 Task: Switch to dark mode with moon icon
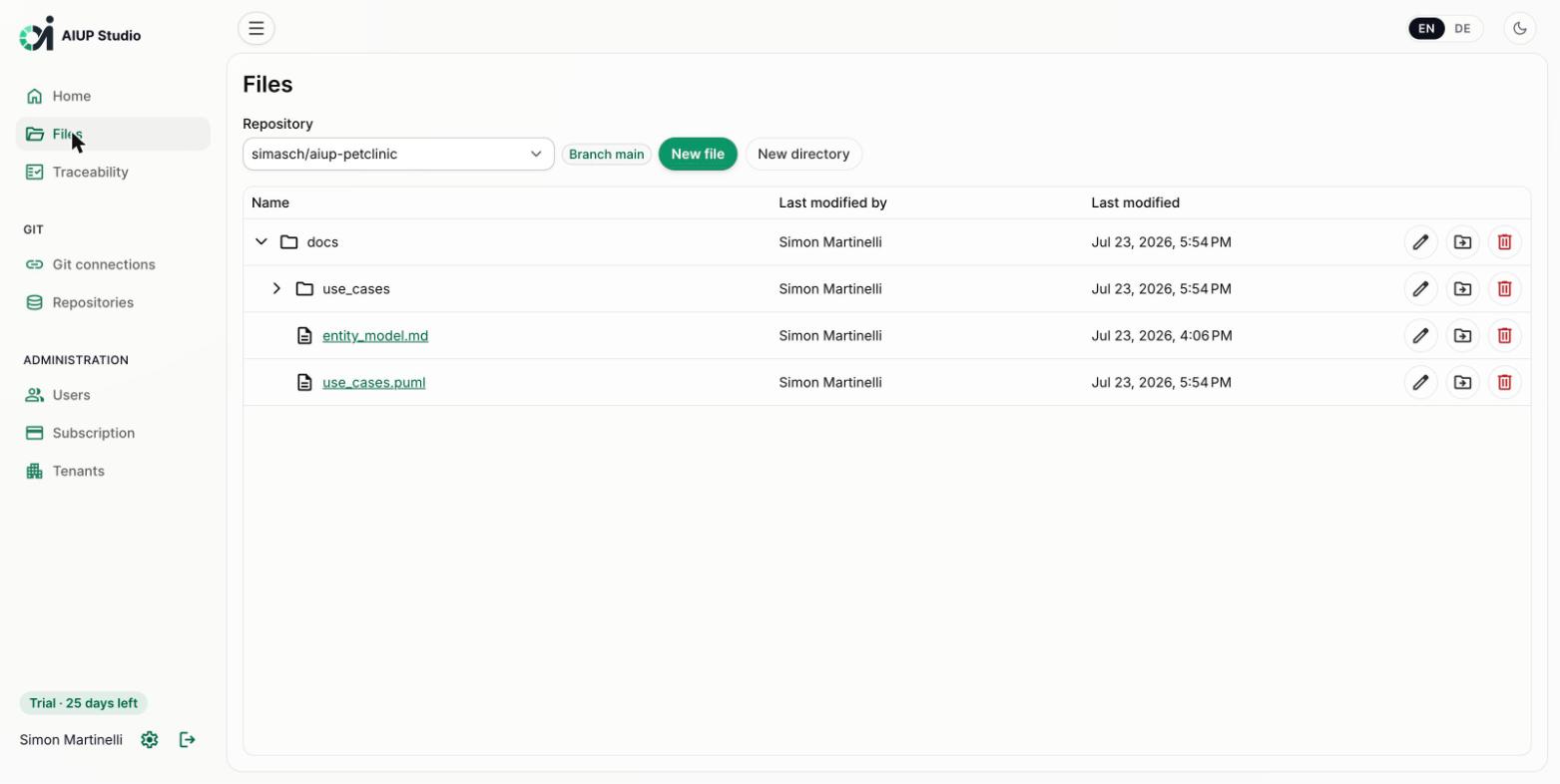[x=1520, y=28]
